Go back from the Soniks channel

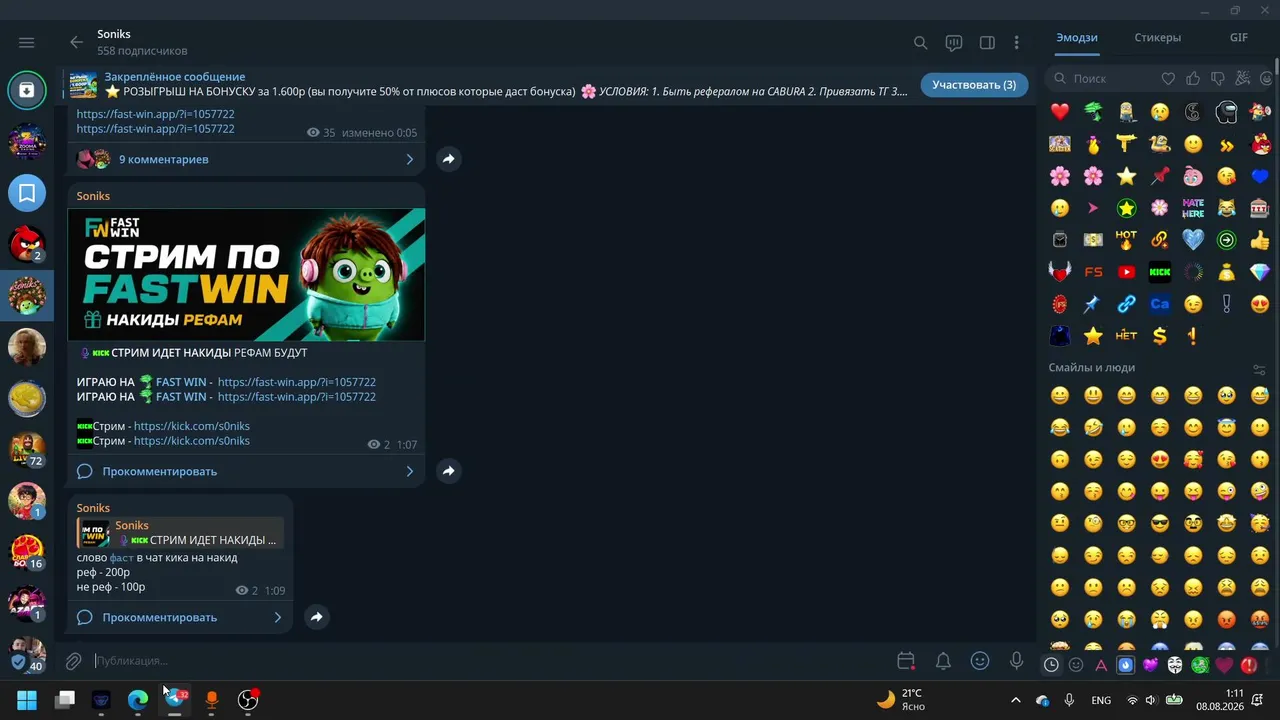(76, 42)
